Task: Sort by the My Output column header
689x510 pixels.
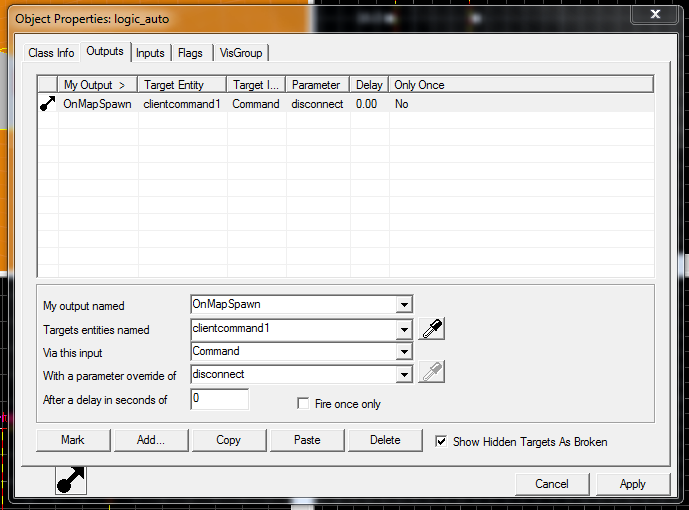Action: click(x=96, y=85)
